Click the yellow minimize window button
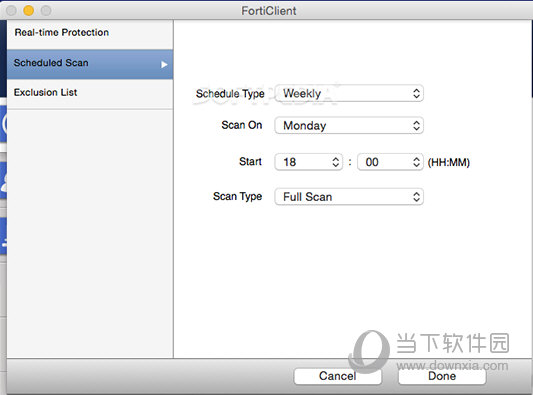The width and height of the screenshot is (533, 395). click(x=29, y=11)
